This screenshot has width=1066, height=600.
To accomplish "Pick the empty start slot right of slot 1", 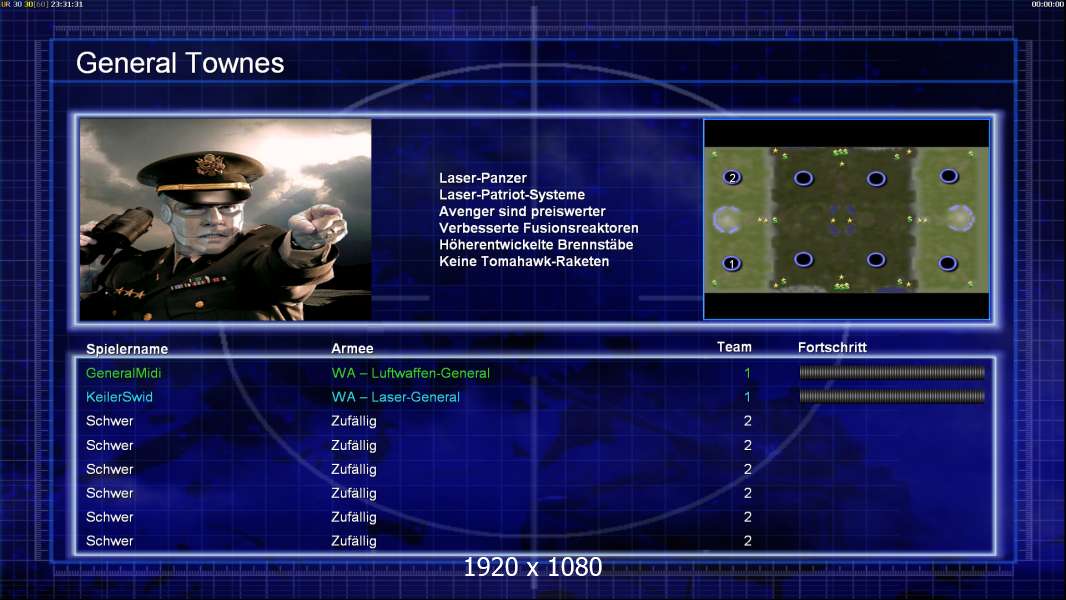I will click(804, 260).
